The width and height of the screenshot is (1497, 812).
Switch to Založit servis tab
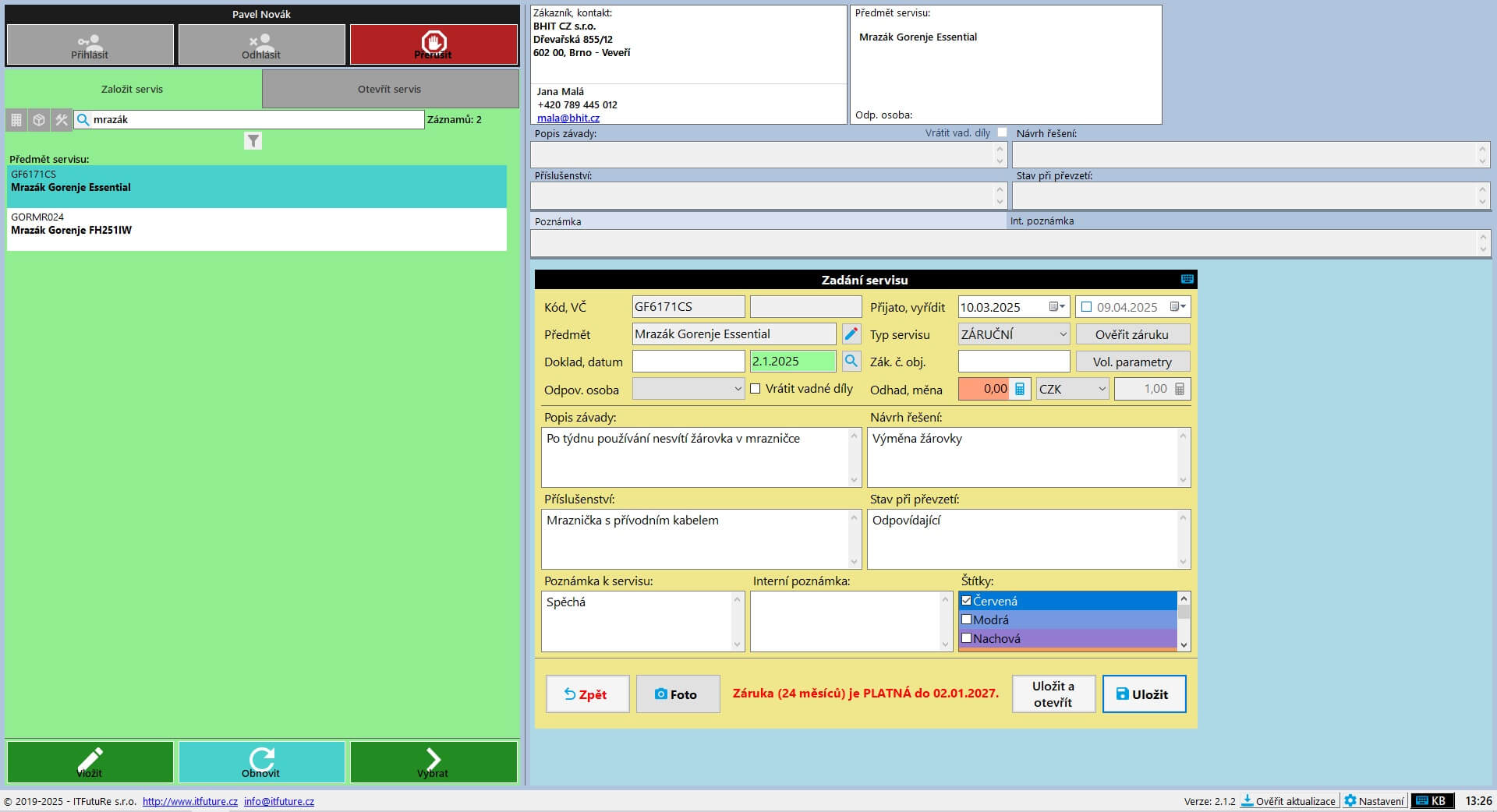pos(133,89)
